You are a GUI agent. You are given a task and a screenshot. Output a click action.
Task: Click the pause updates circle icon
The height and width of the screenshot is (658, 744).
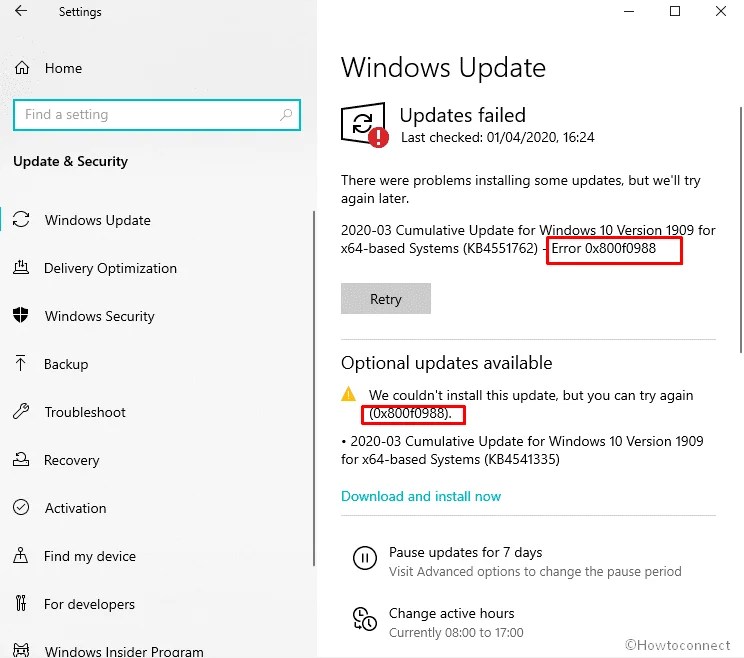coord(364,557)
